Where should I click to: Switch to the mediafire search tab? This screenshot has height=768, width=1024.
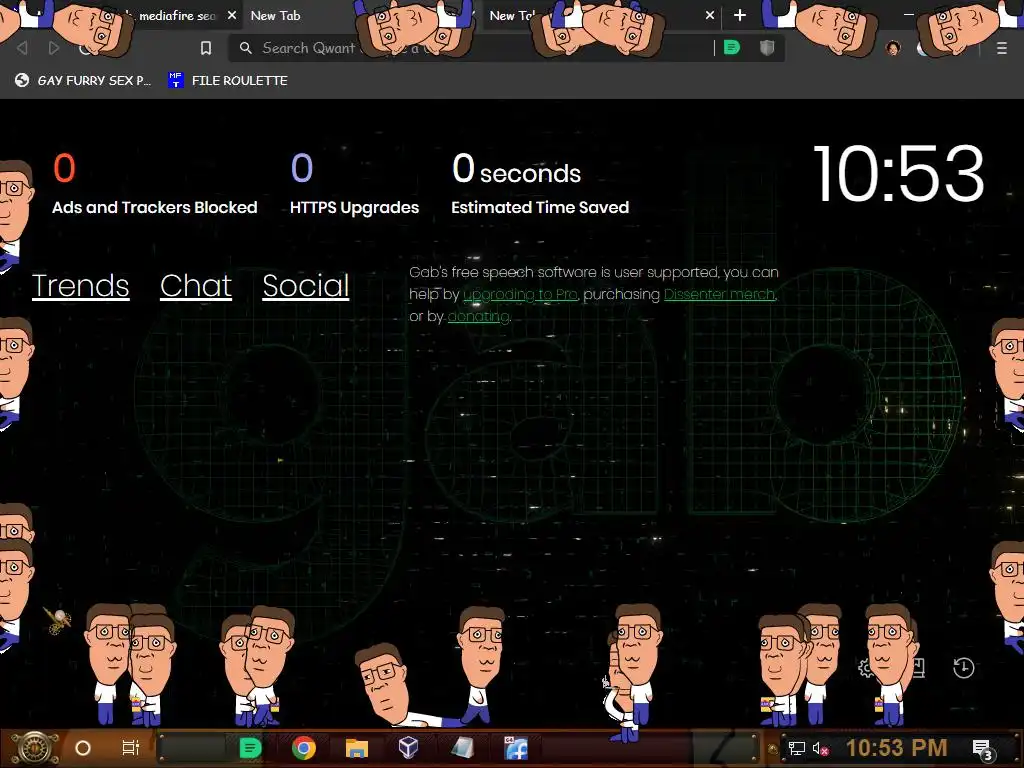[176, 16]
